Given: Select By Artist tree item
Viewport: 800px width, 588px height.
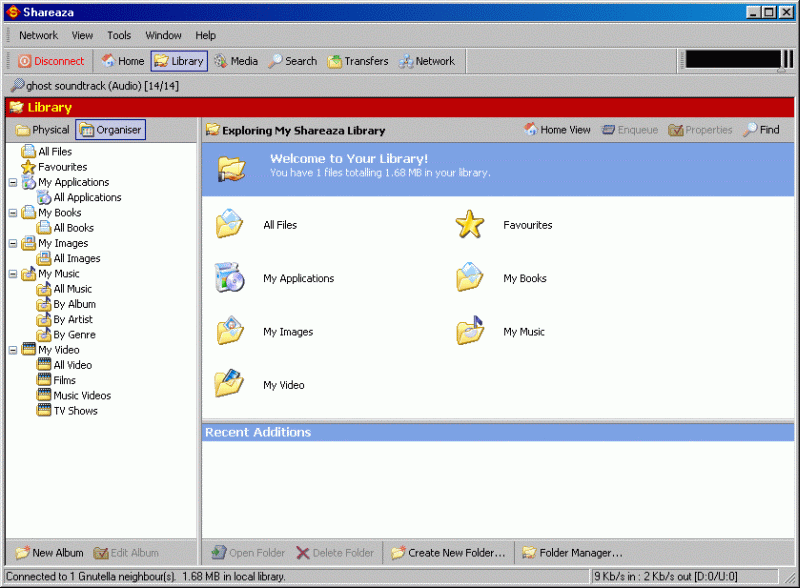Looking at the screenshot, I should click(65, 320).
